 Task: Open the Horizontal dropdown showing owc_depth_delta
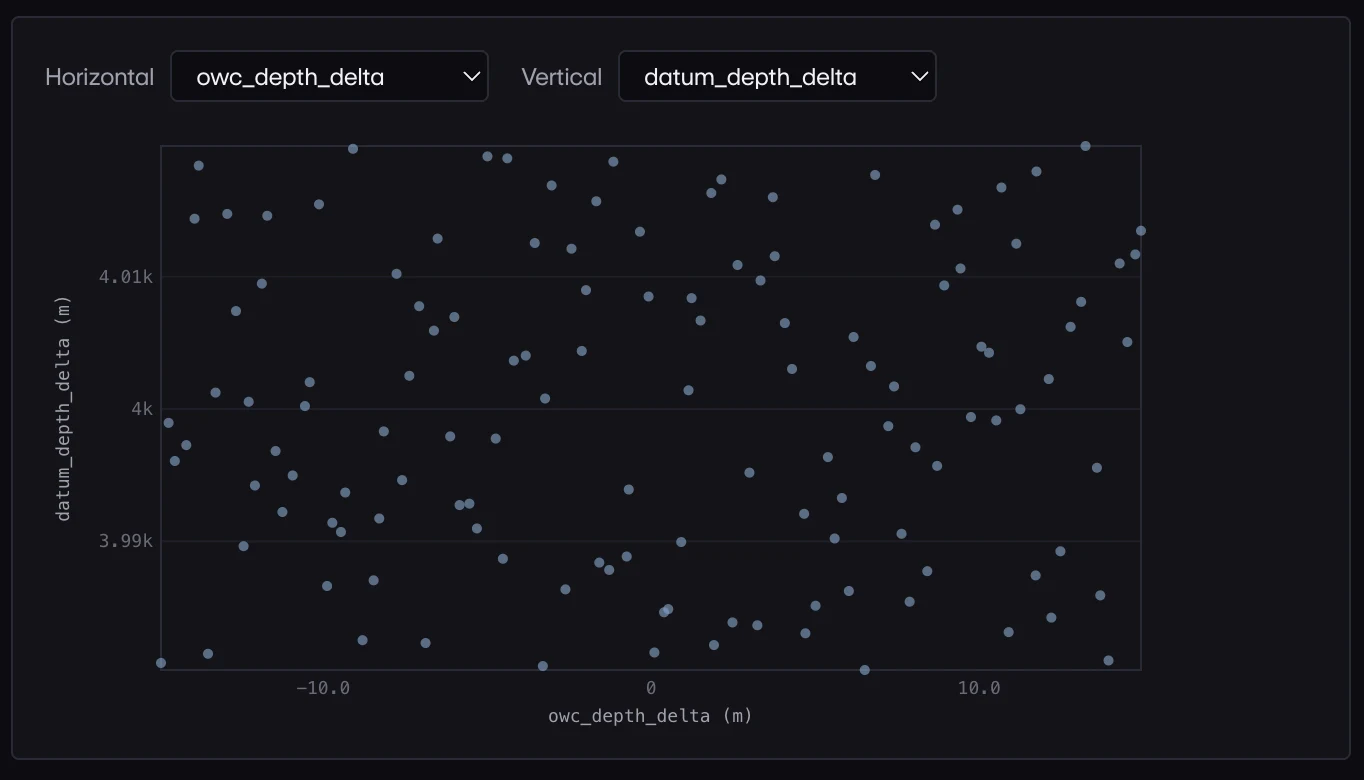coord(329,77)
